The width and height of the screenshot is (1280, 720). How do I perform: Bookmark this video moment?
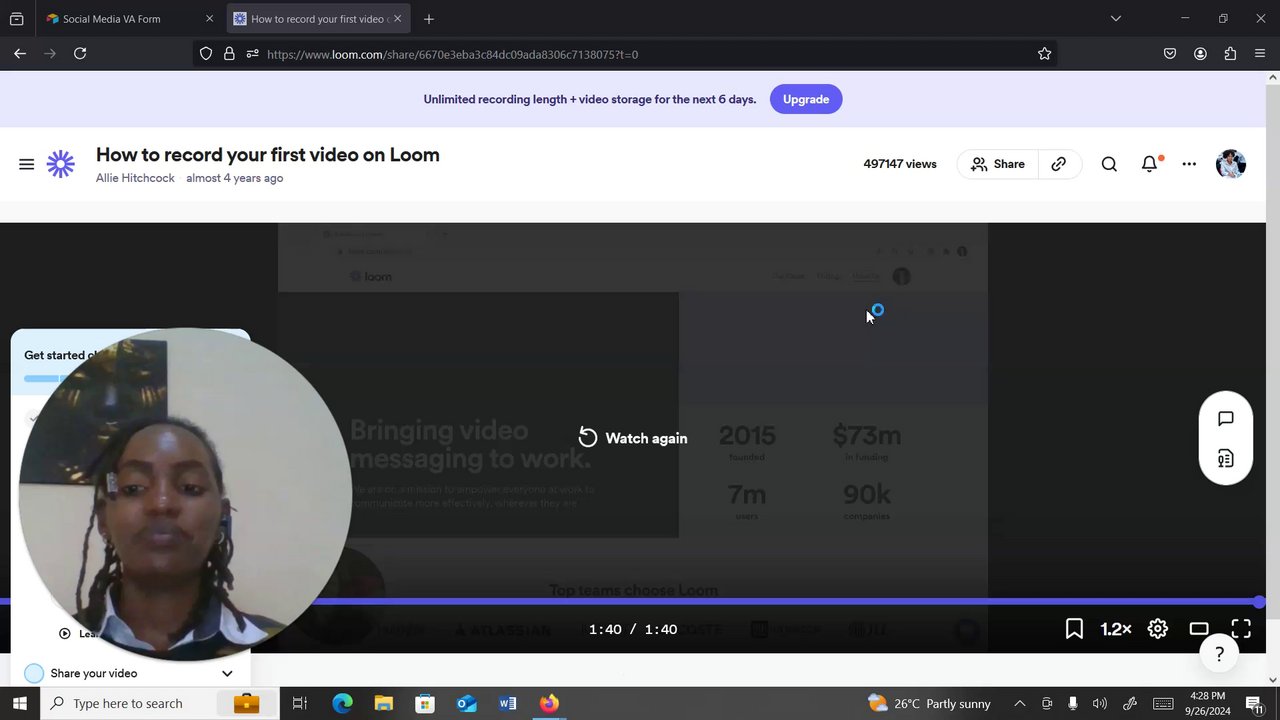point(1074,629)
